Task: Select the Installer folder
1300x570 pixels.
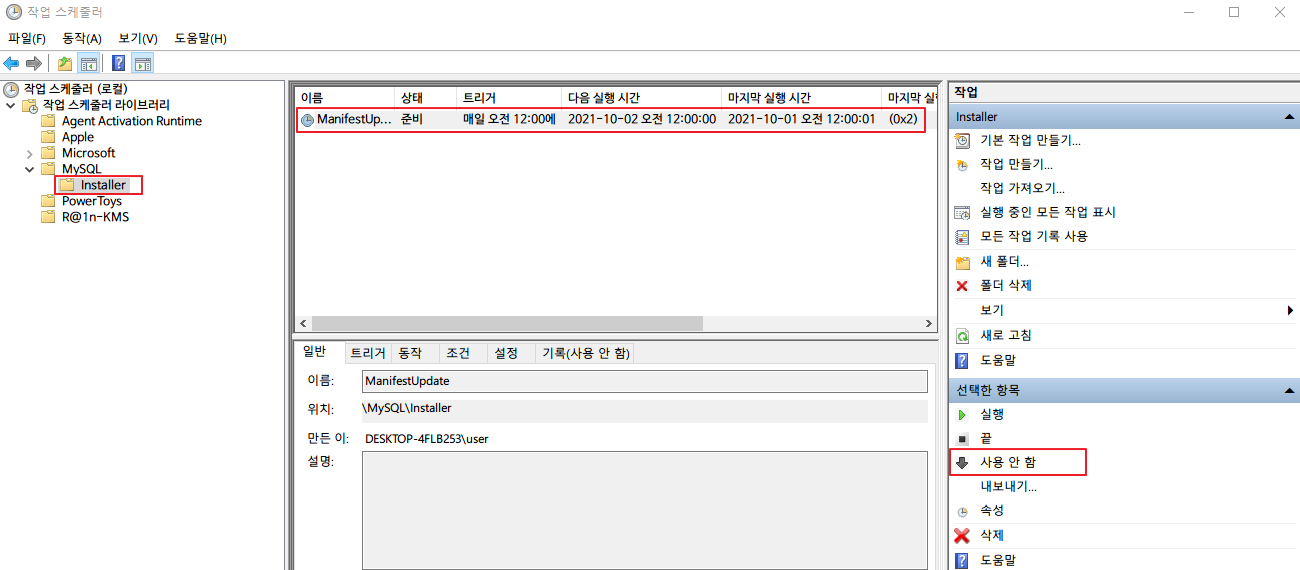Action: coord(103,185)
